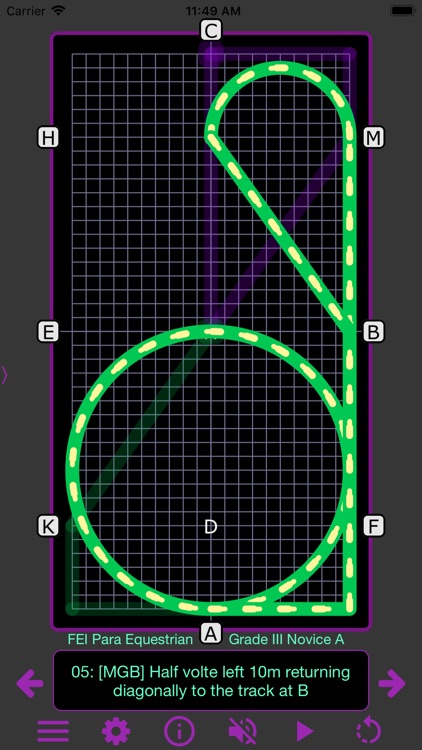Tap arena marker M

(x=373, y=138)
